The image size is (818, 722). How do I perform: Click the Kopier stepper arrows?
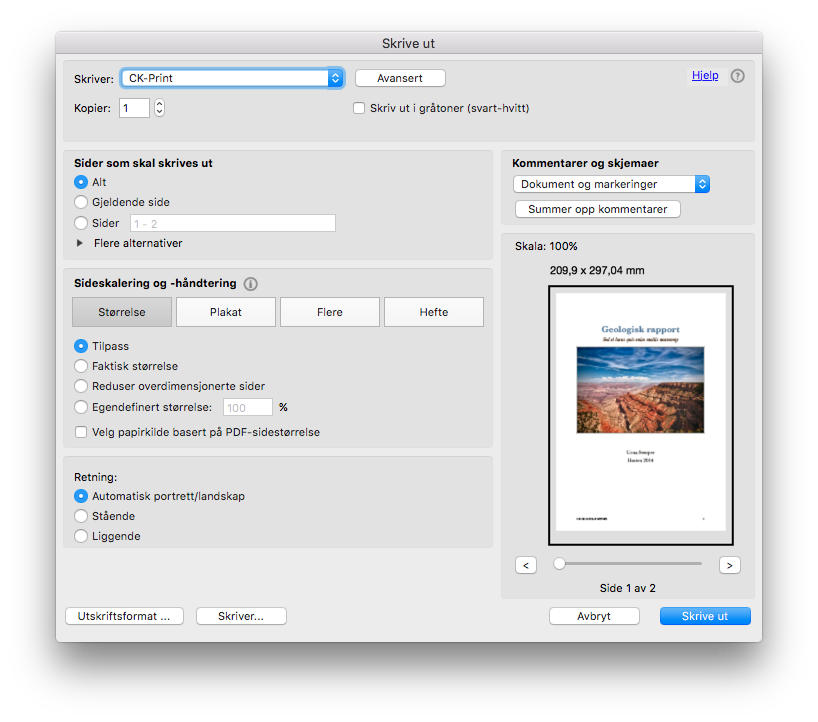click(160, 108)
